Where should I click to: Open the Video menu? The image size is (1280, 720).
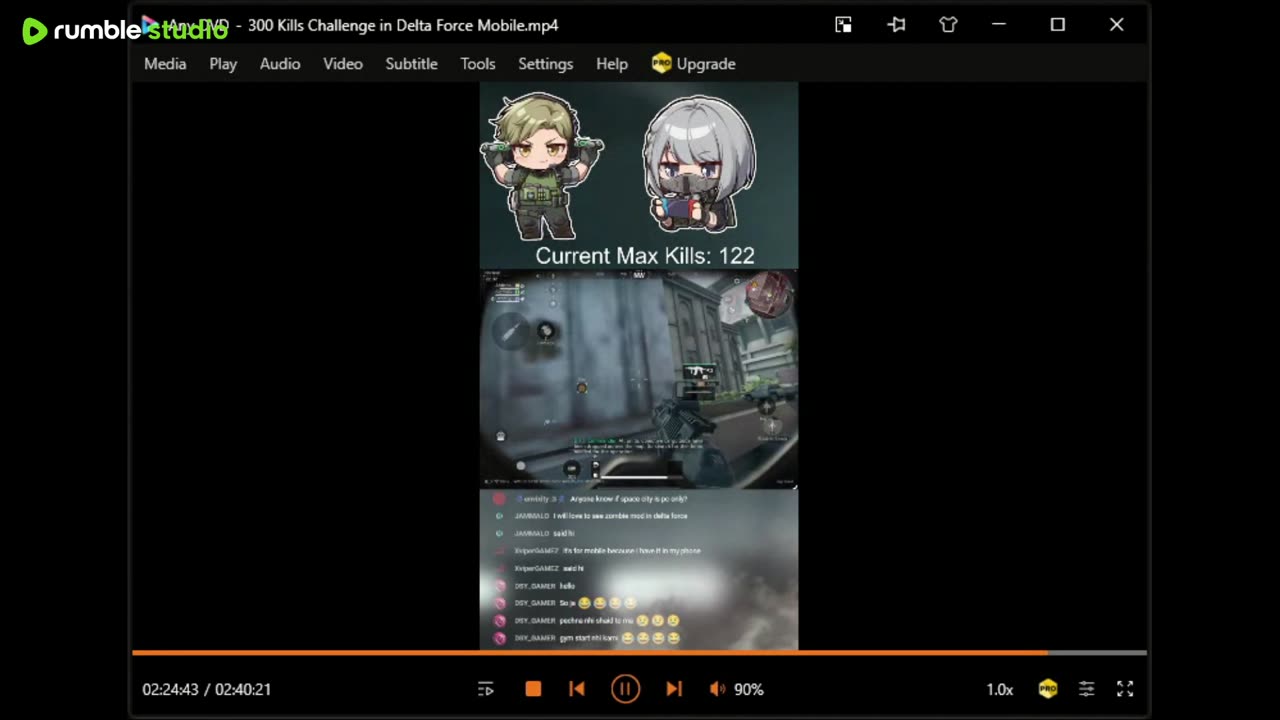pos(343,64)
